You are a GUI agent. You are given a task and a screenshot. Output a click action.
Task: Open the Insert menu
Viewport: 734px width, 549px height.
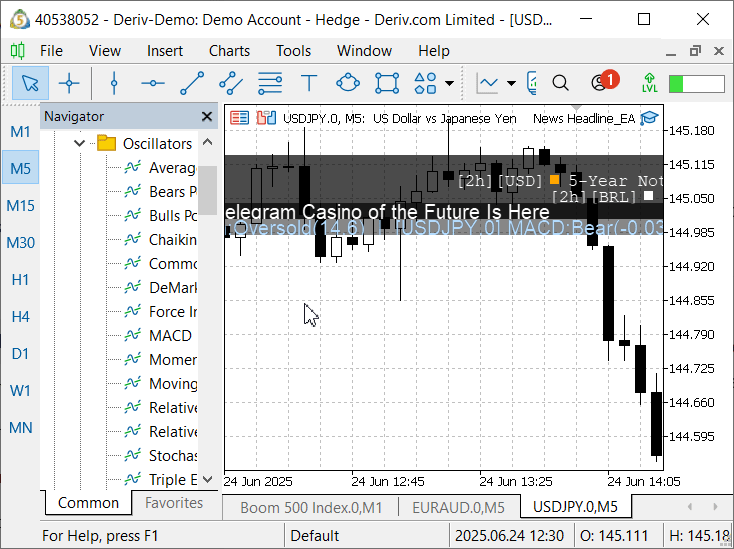click(x=165, y=51)
